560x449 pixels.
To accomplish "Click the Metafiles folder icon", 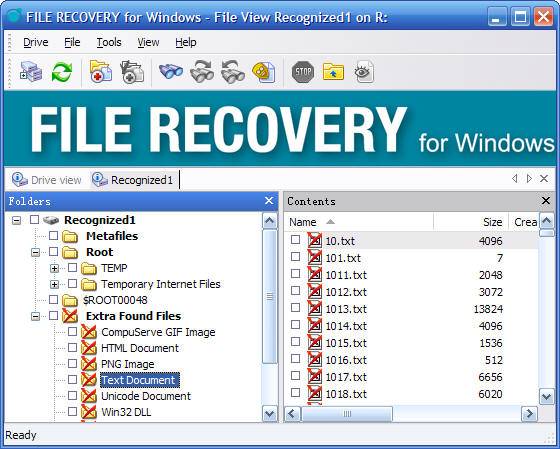I will (70, 236).
